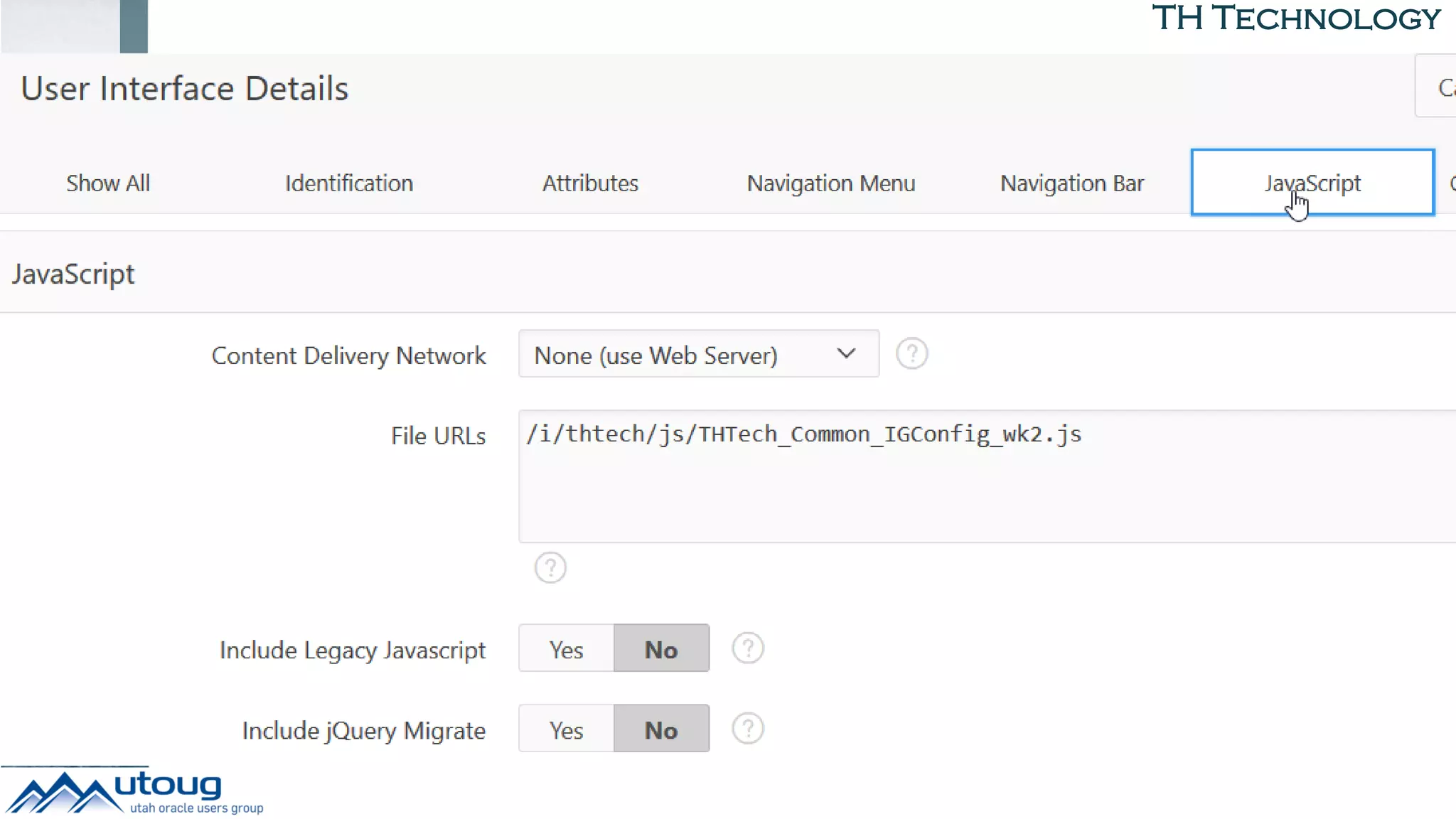The width and height of the screenshot is (1456, 819).
Task: Click the JavaScript tab
Action: tap(1312, 183)
